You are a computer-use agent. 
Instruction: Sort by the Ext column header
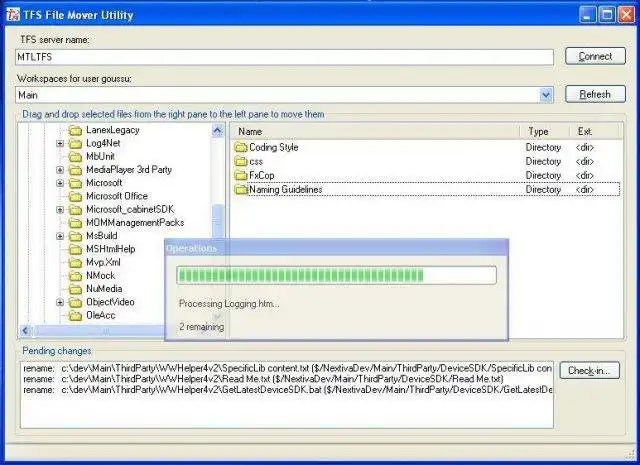click(595, 131)
